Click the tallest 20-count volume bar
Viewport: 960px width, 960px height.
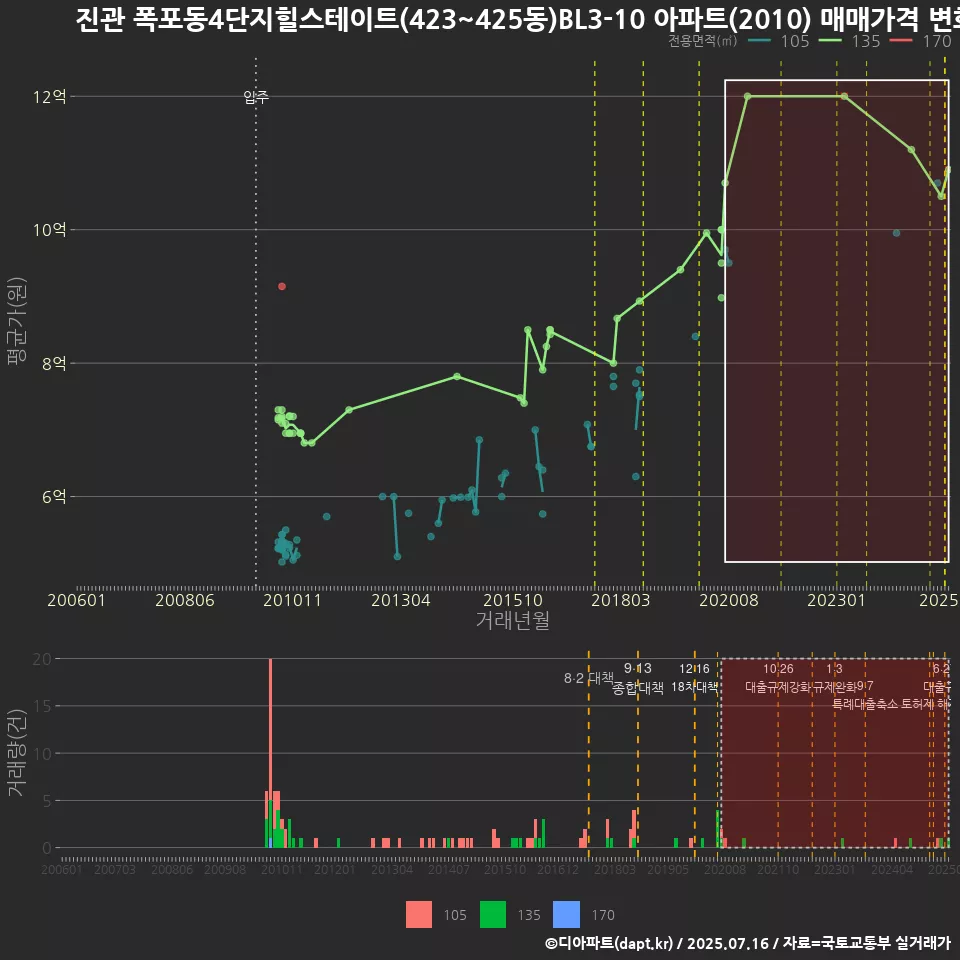click(x=271, y=753)
